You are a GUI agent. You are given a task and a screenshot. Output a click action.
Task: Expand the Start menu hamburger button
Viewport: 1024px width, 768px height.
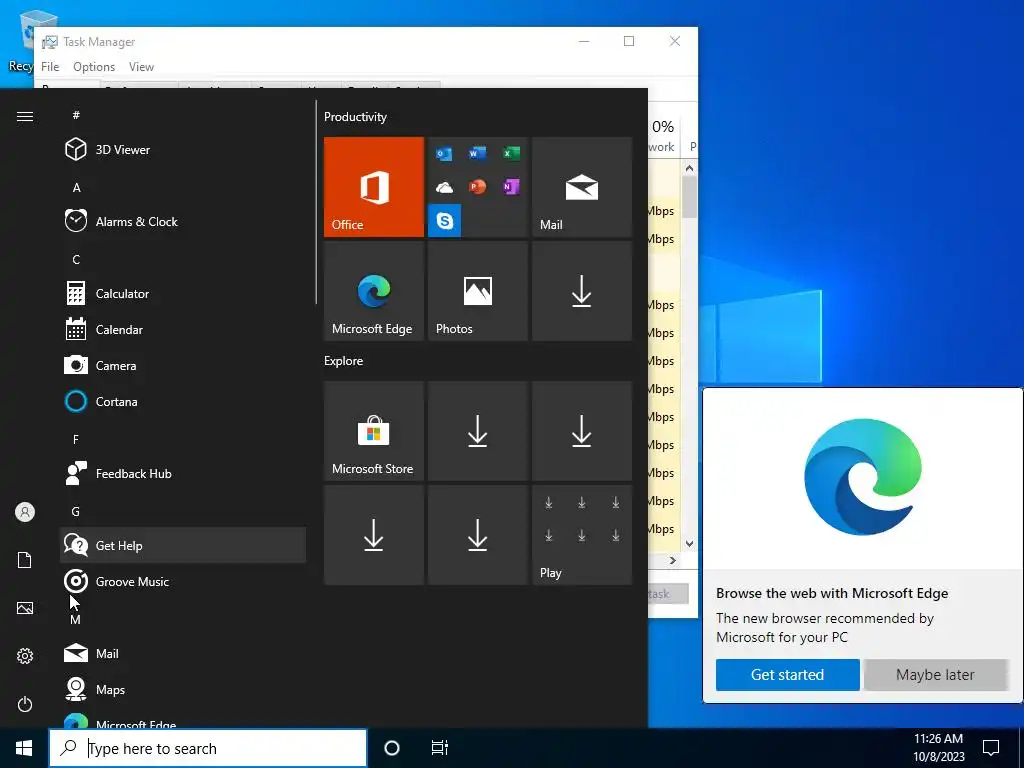[x=25, y=116]
